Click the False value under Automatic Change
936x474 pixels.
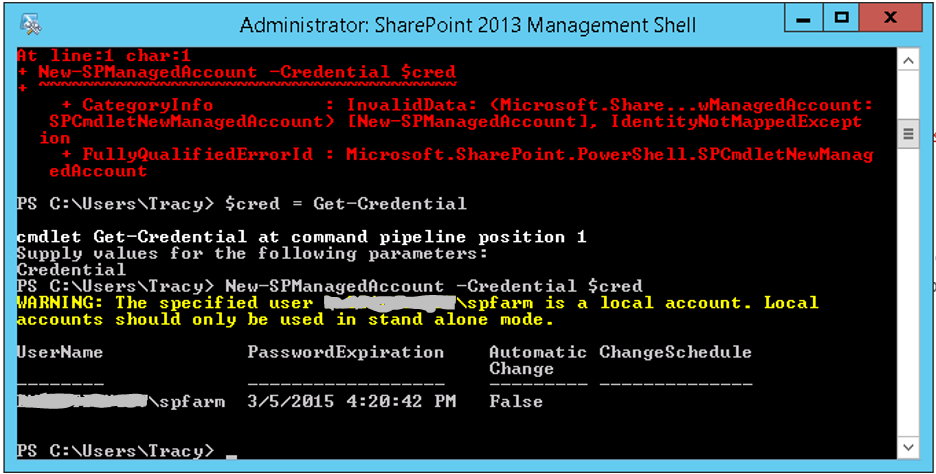(515, 401)
